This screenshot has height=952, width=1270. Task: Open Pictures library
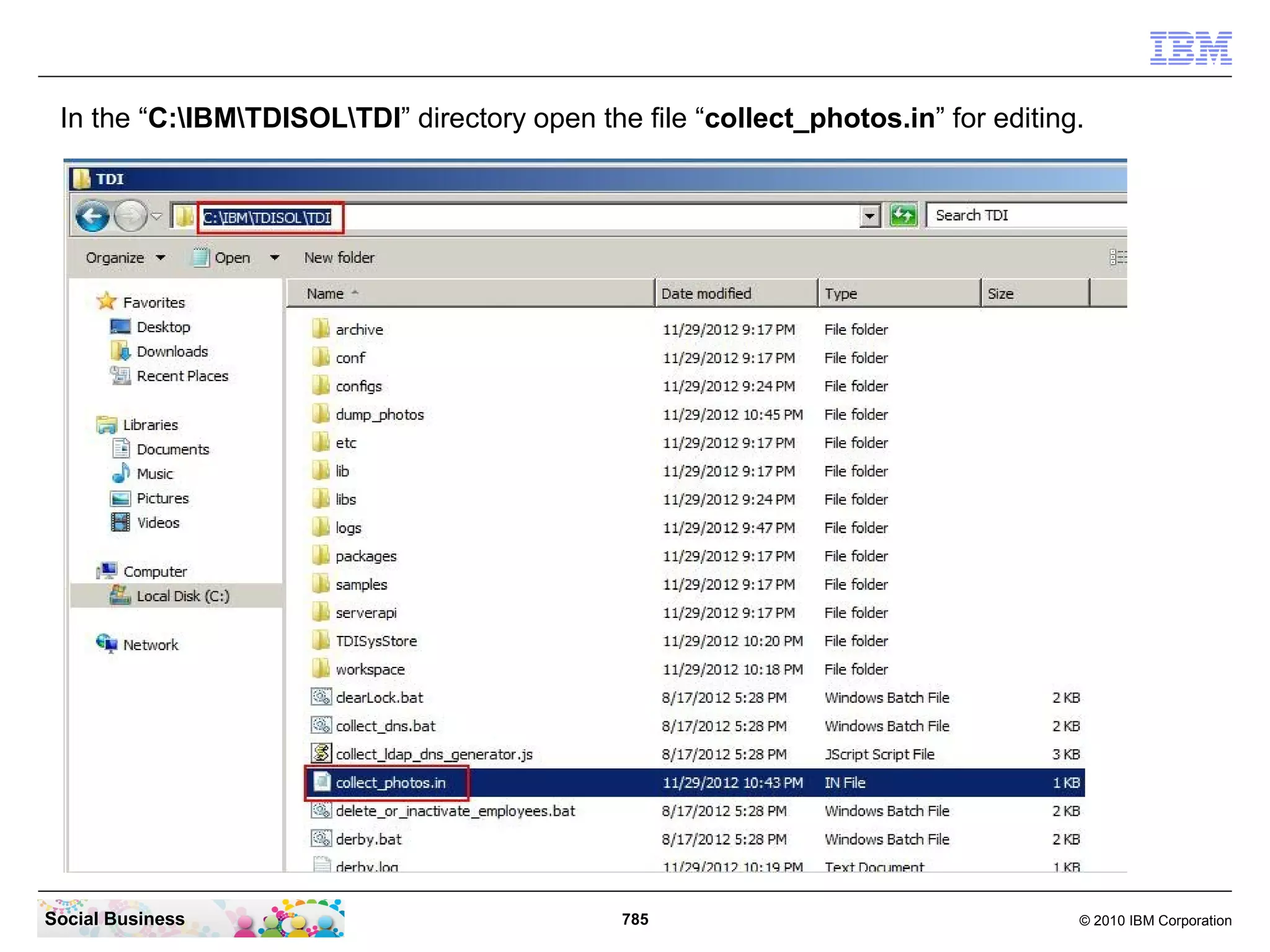pos(162,498)
